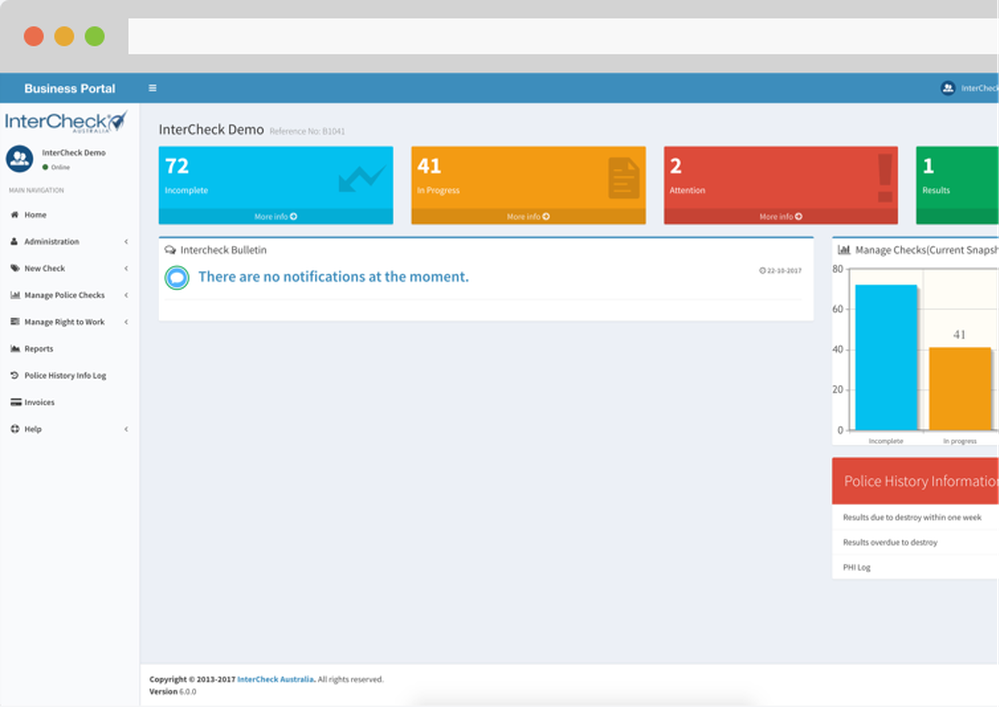Click the 'Version 6.0.0' footer text

click(173, 692)
